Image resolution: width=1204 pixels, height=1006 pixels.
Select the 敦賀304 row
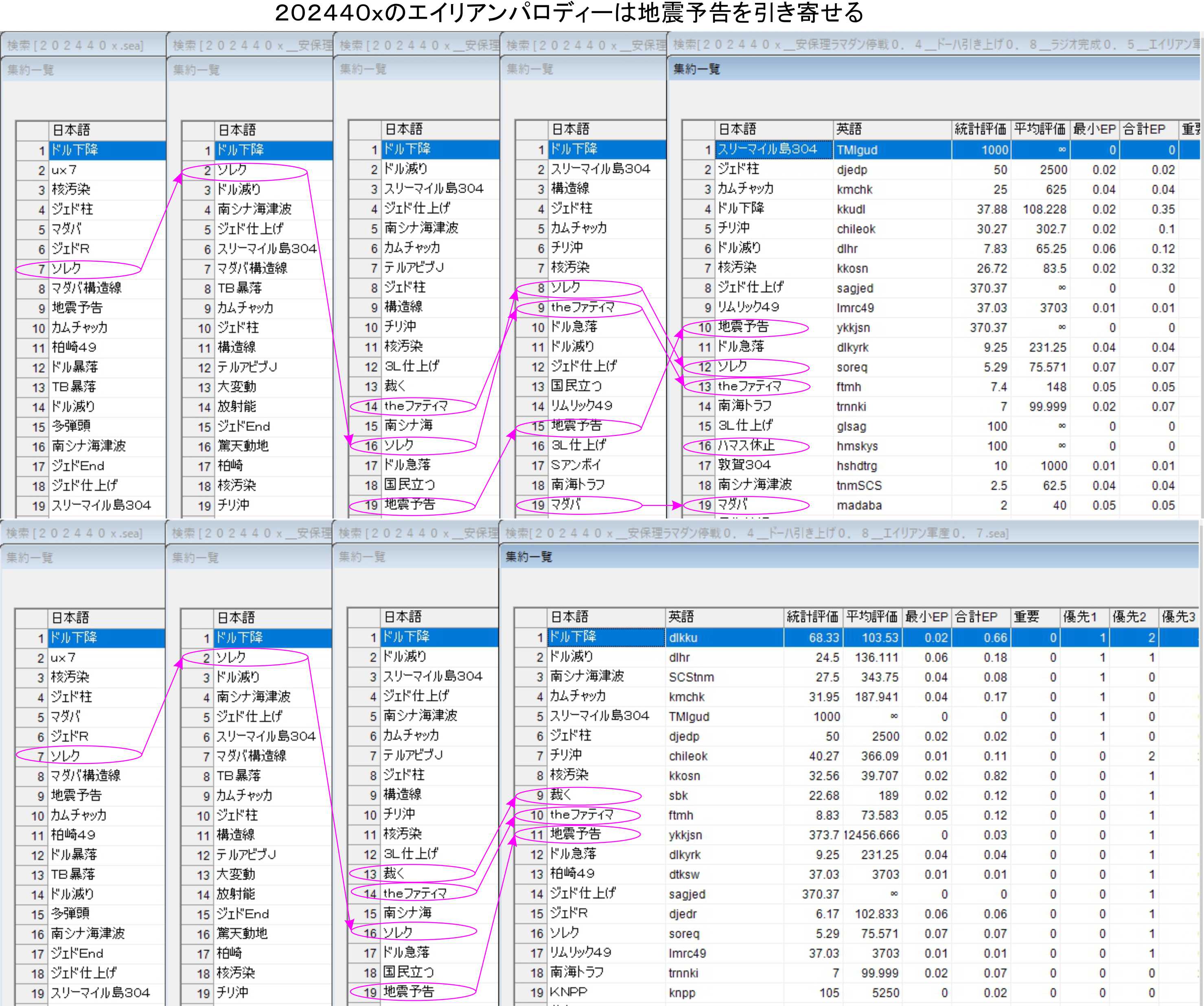(940, 466)
